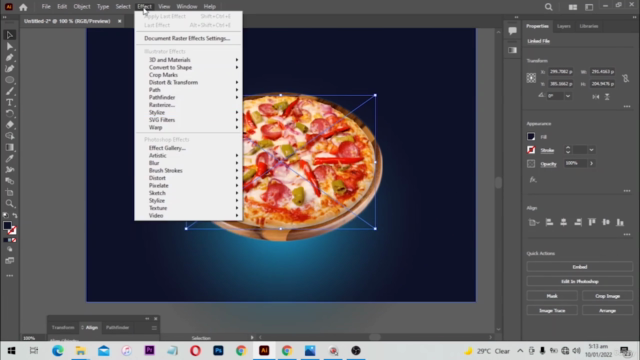Click the fx add effect icon
Image resolution: width=640 pixels, height=360 pixels.
click(x=533, y=180)
